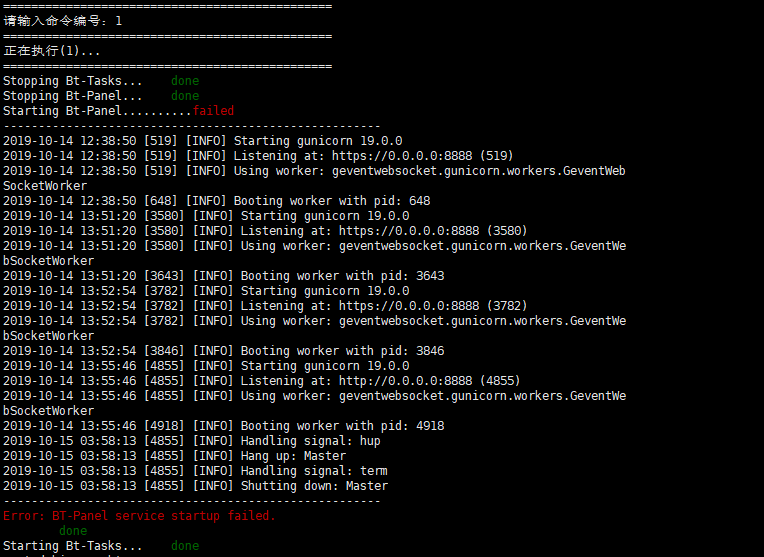Click the "https://0.0.0.0:8888 (3782)" listening address
Viewport: 764px width, 557px height.
pyautogui.click(x=433, y=306)
